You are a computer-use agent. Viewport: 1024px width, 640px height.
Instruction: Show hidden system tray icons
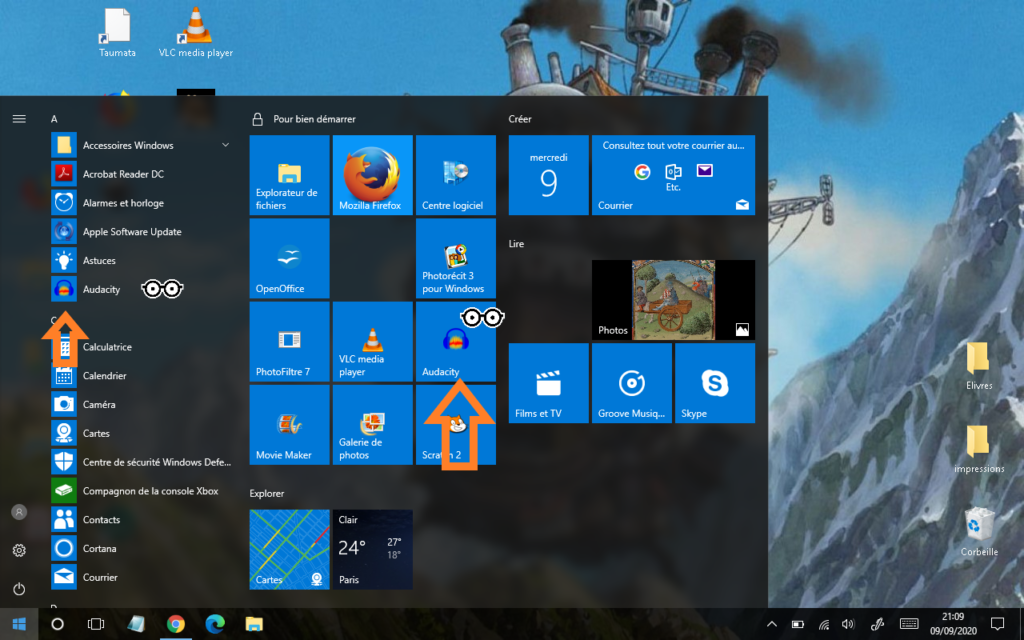click(x=771, y=624)
